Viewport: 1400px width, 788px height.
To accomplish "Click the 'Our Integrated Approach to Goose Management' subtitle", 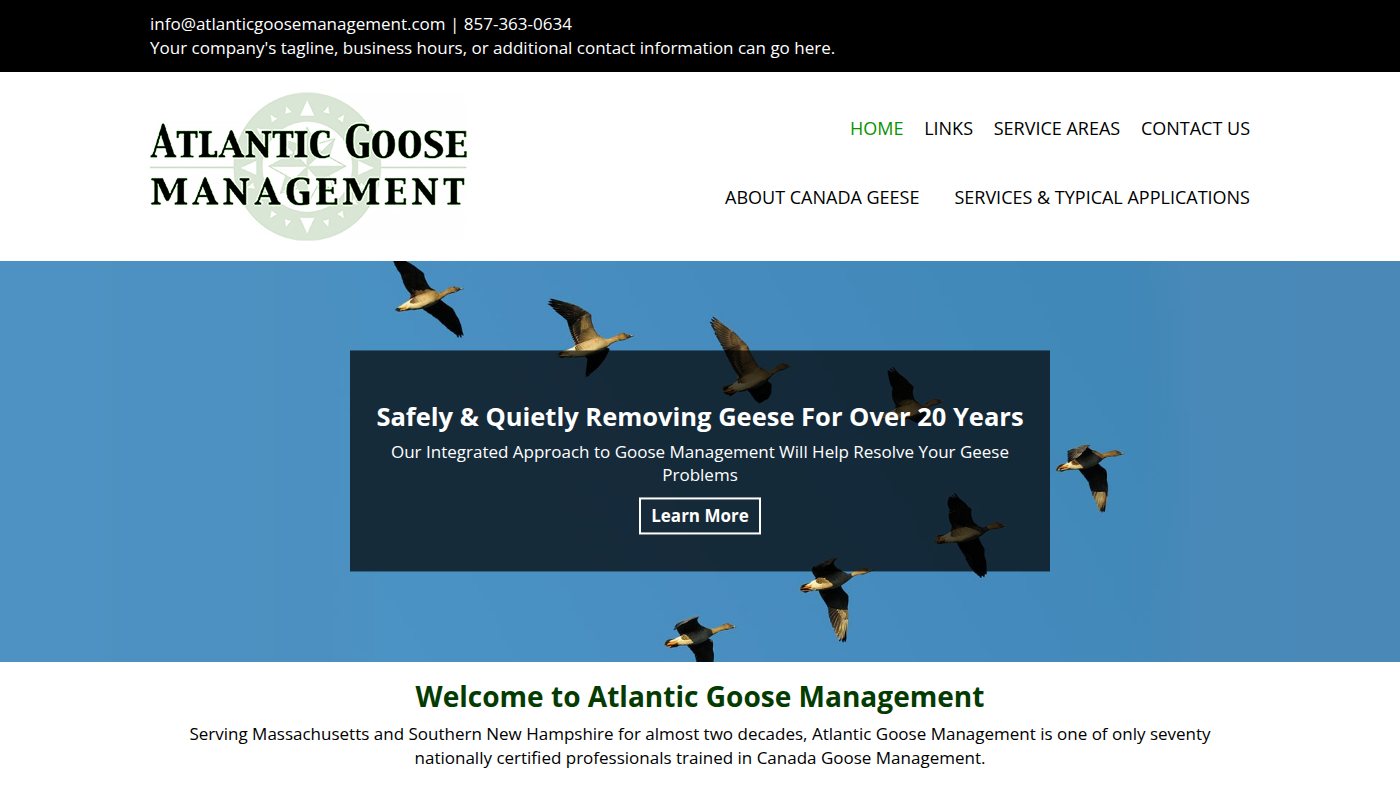I will coord(700,463).
